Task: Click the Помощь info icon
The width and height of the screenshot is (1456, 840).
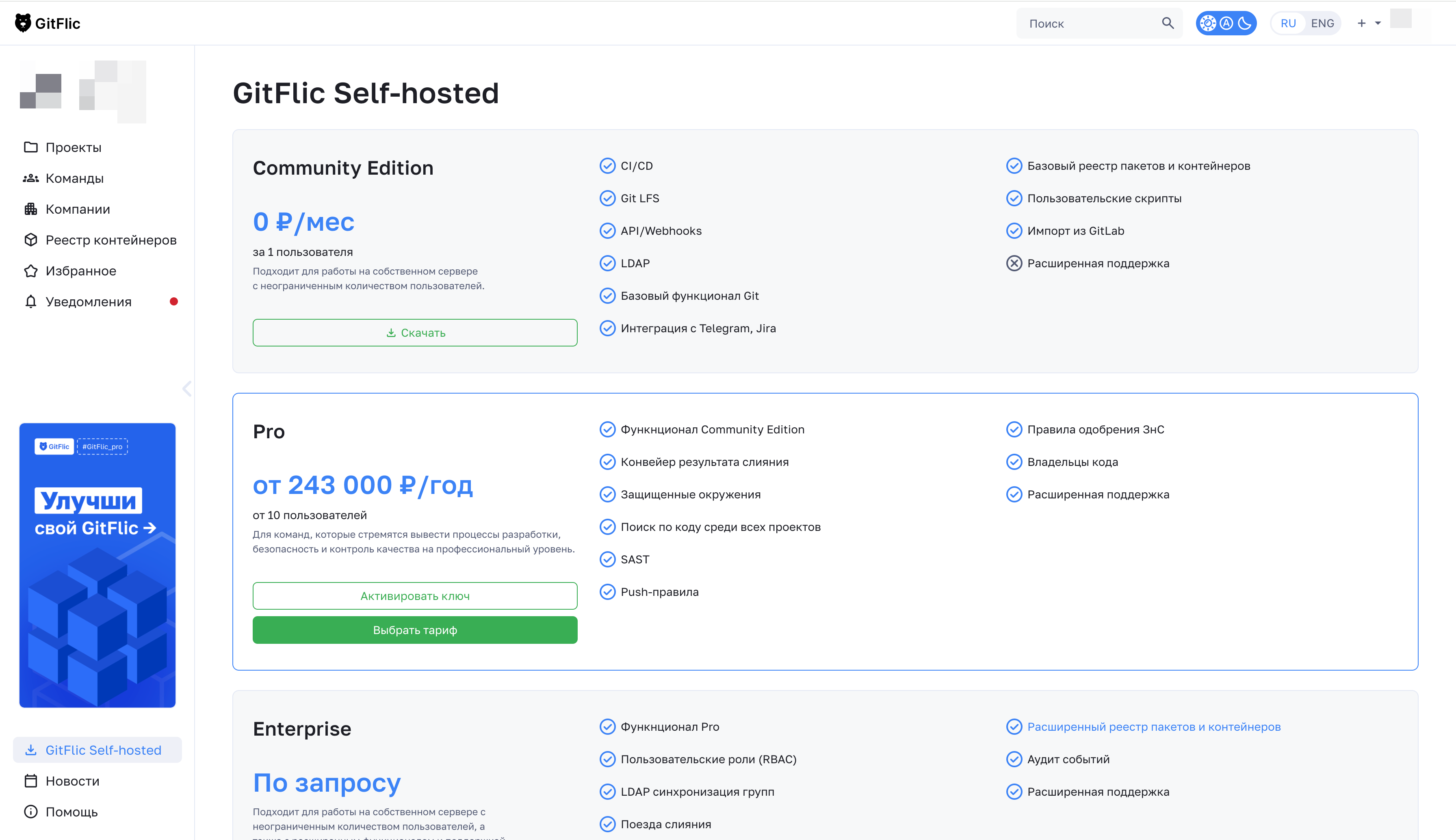Action: (x=30, y=812)
